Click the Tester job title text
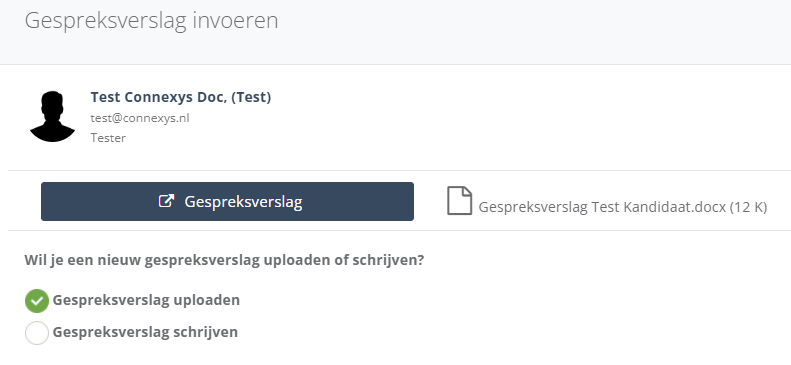 108,138
